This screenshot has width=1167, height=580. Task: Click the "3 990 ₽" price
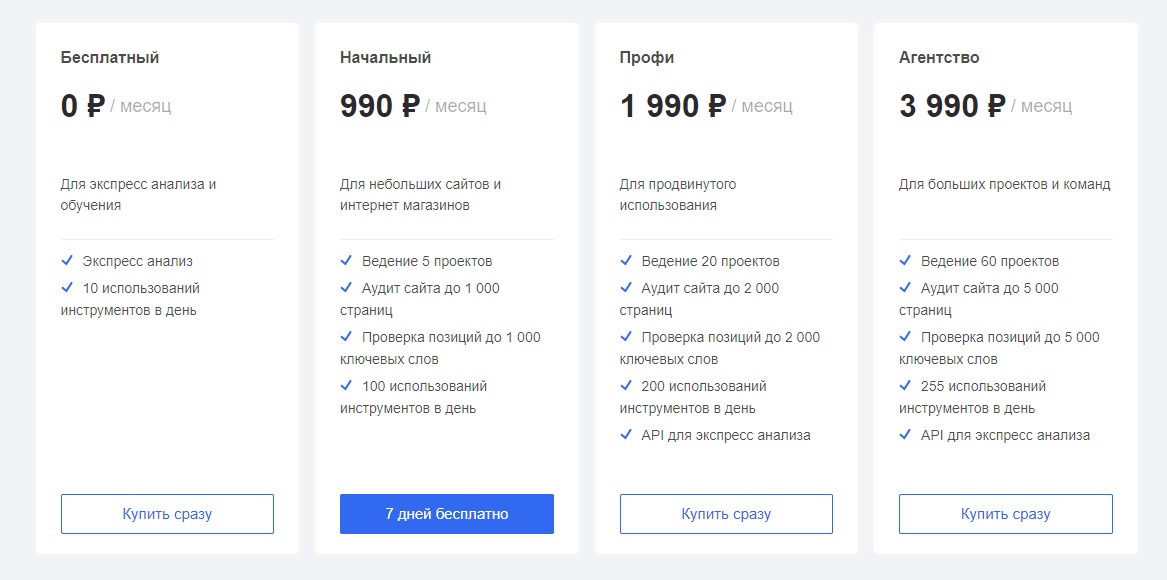pyautogui.click(x=952, y=106)
